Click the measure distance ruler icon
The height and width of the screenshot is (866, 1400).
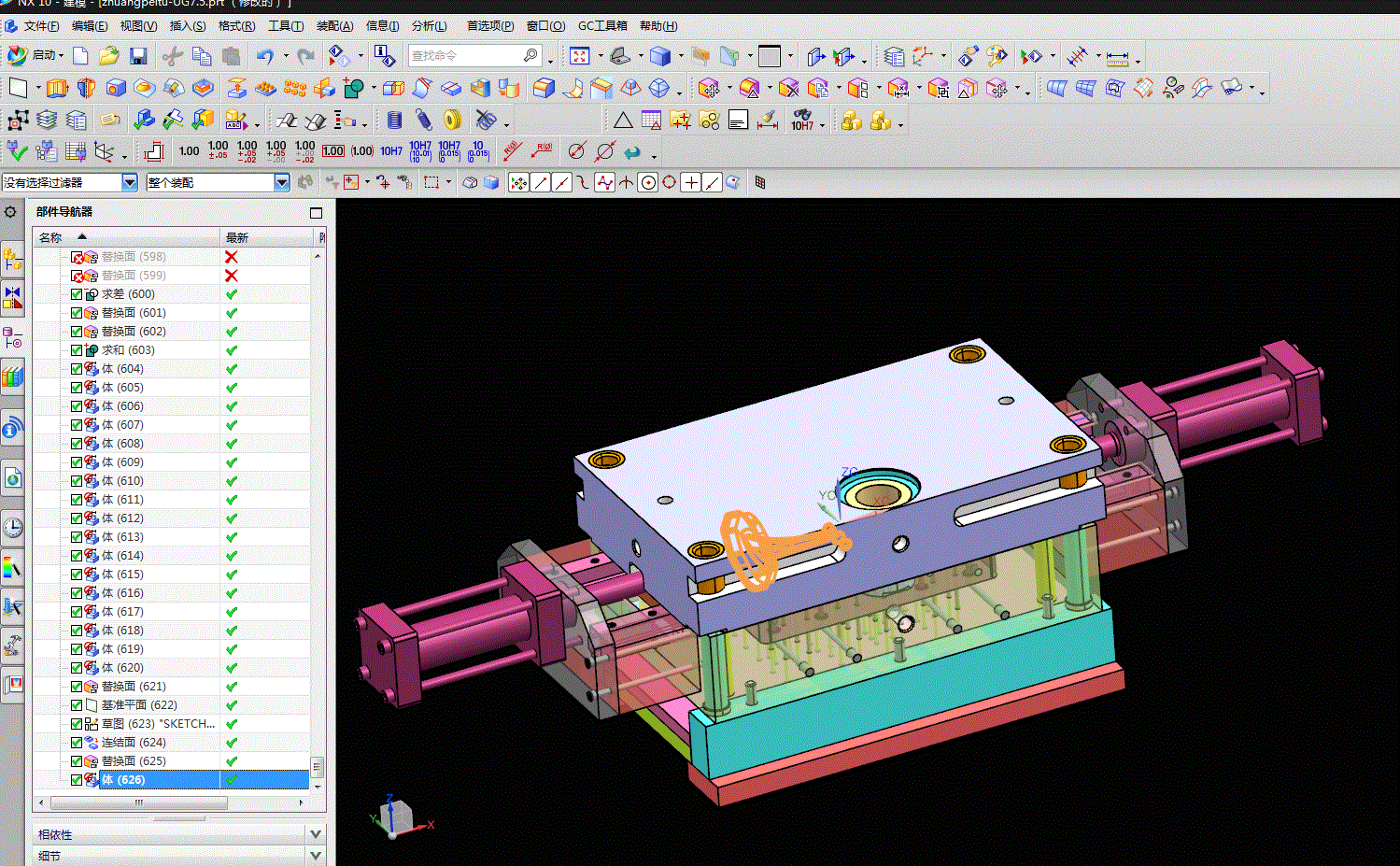(x=1117, y=58)
